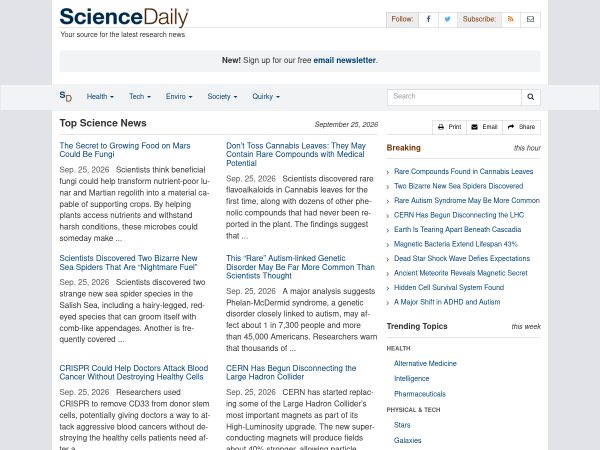
Task: Subscribe via the email envelope icon
Action: [530, 19]
